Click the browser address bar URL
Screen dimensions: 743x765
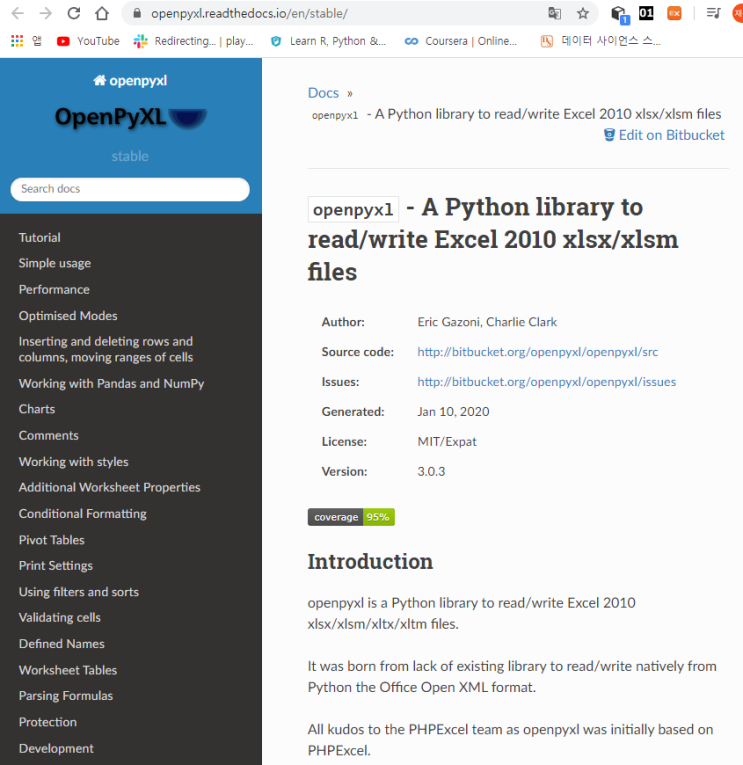point(249,13)
